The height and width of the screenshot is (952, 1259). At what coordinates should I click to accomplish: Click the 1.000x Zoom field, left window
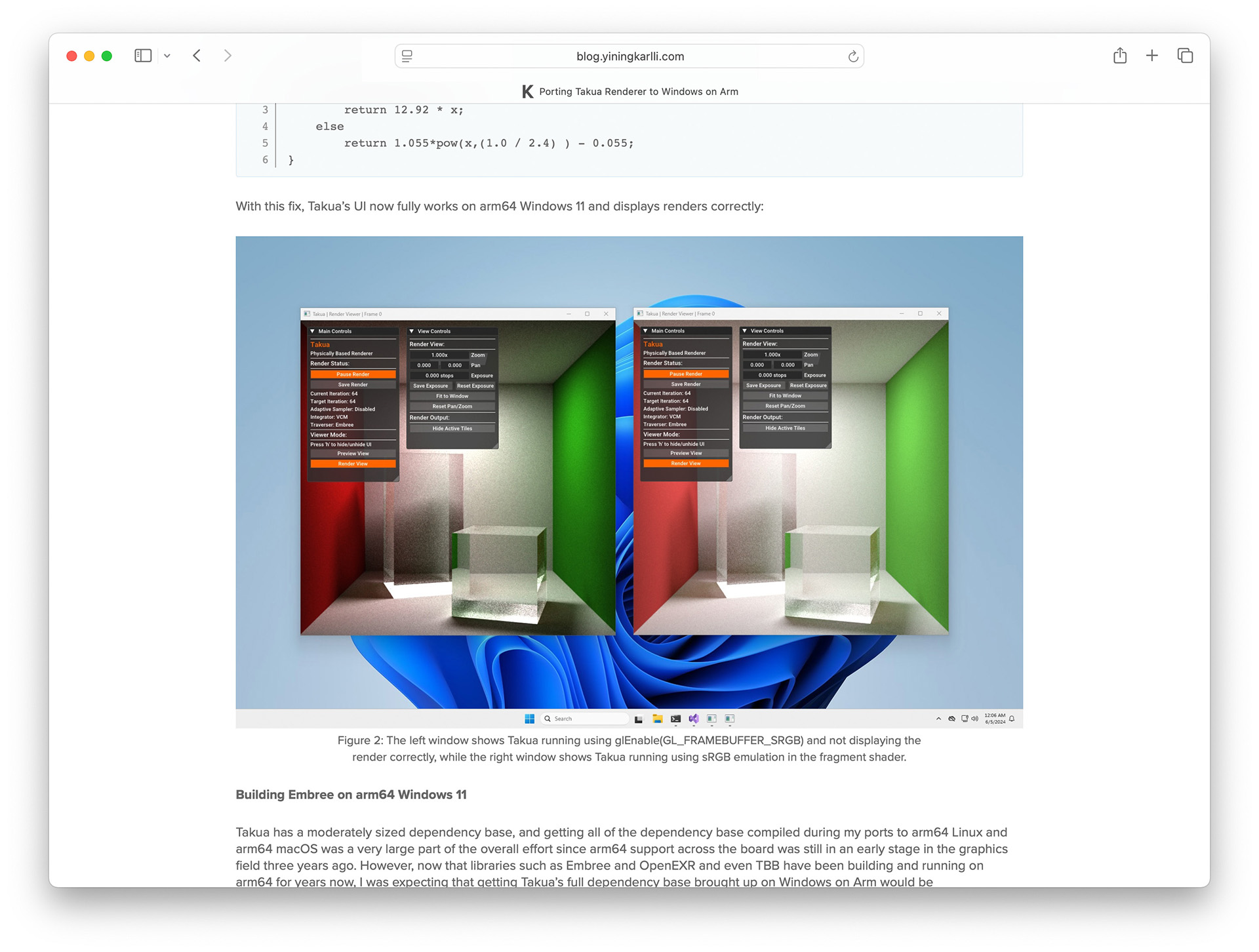[439, 355]
